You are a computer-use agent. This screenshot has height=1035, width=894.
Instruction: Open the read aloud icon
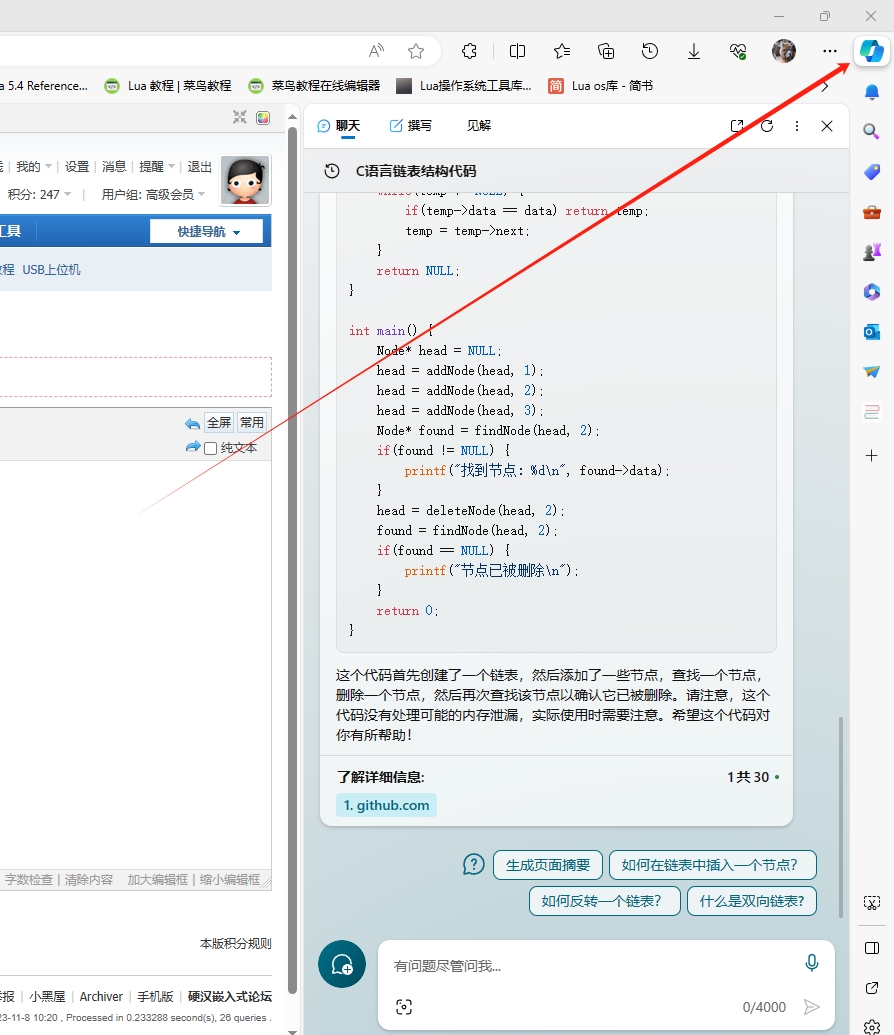(376, 51)
